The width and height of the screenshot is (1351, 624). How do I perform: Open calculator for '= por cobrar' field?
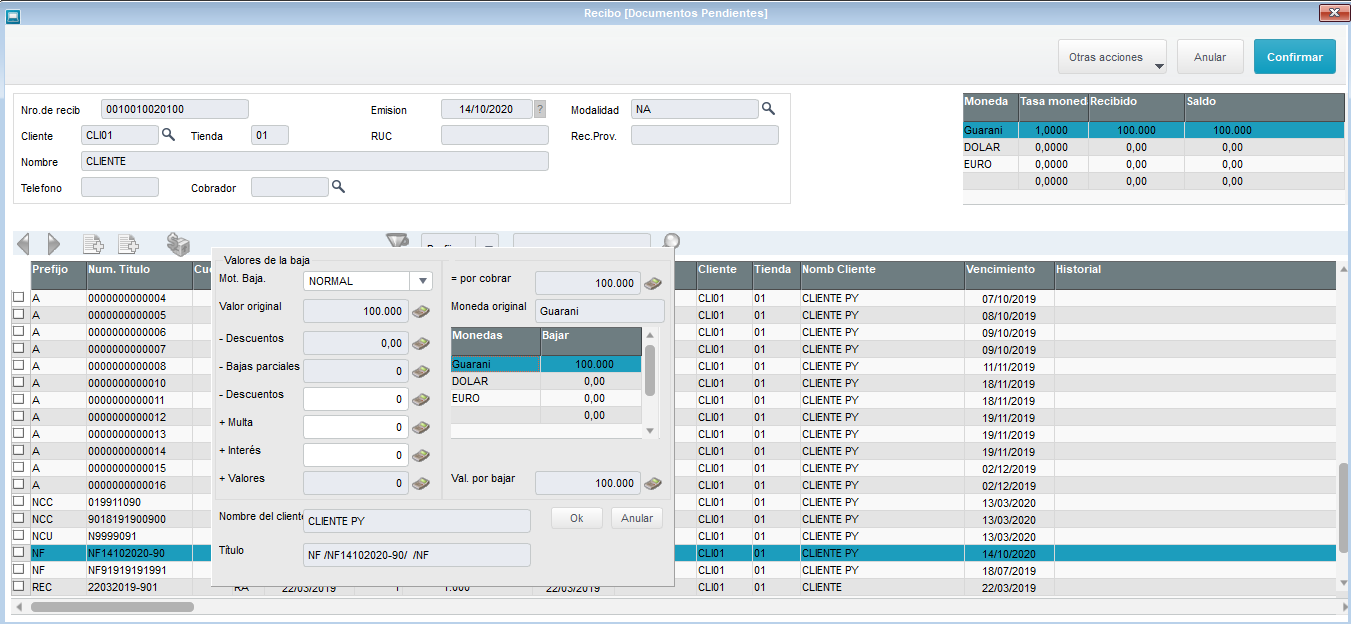tap(653, 283)
